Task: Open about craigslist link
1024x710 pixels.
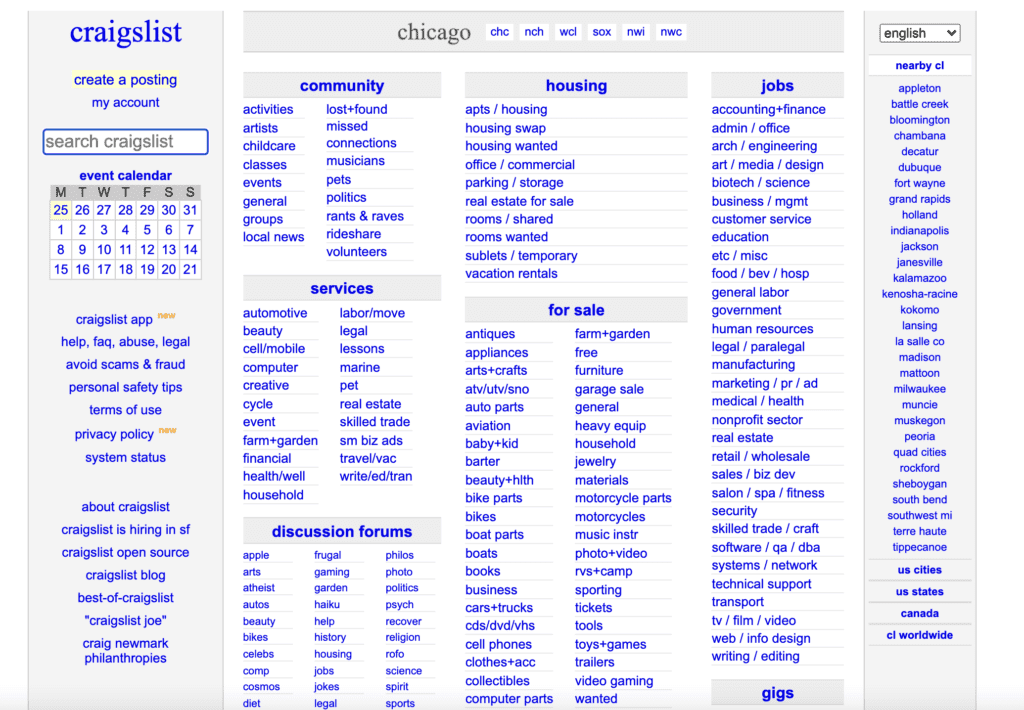Action: pos(125,507)
